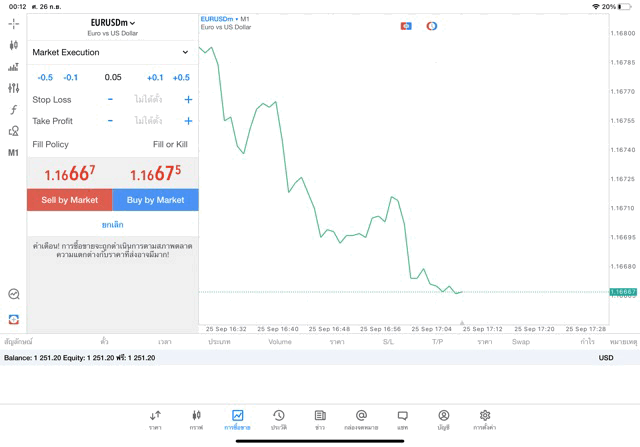This screenshot has height=447, width=640.
Task: Select the crosshair tool in left sidebar
Action: (13, 23)
